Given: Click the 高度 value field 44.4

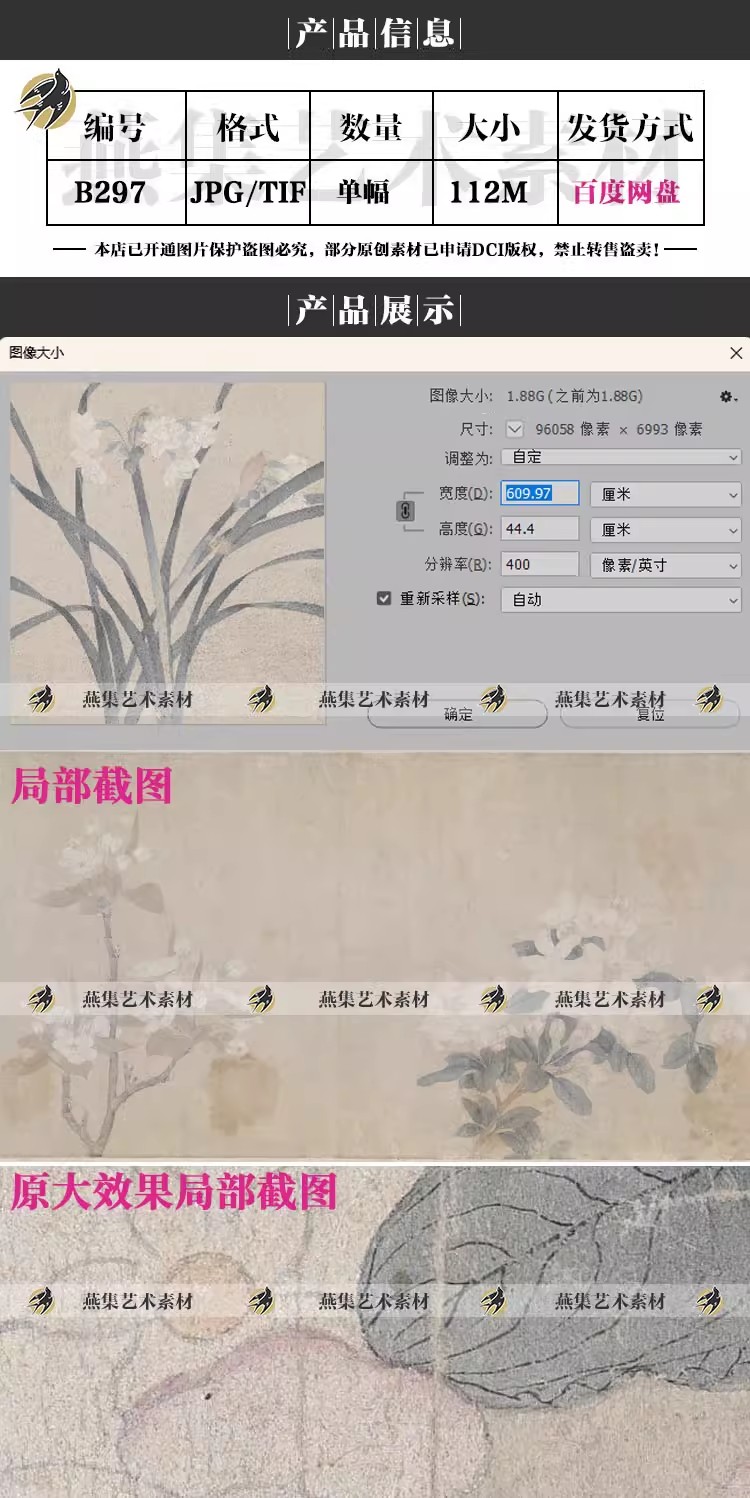Looking at the screenshot, I should coord(541,529).
